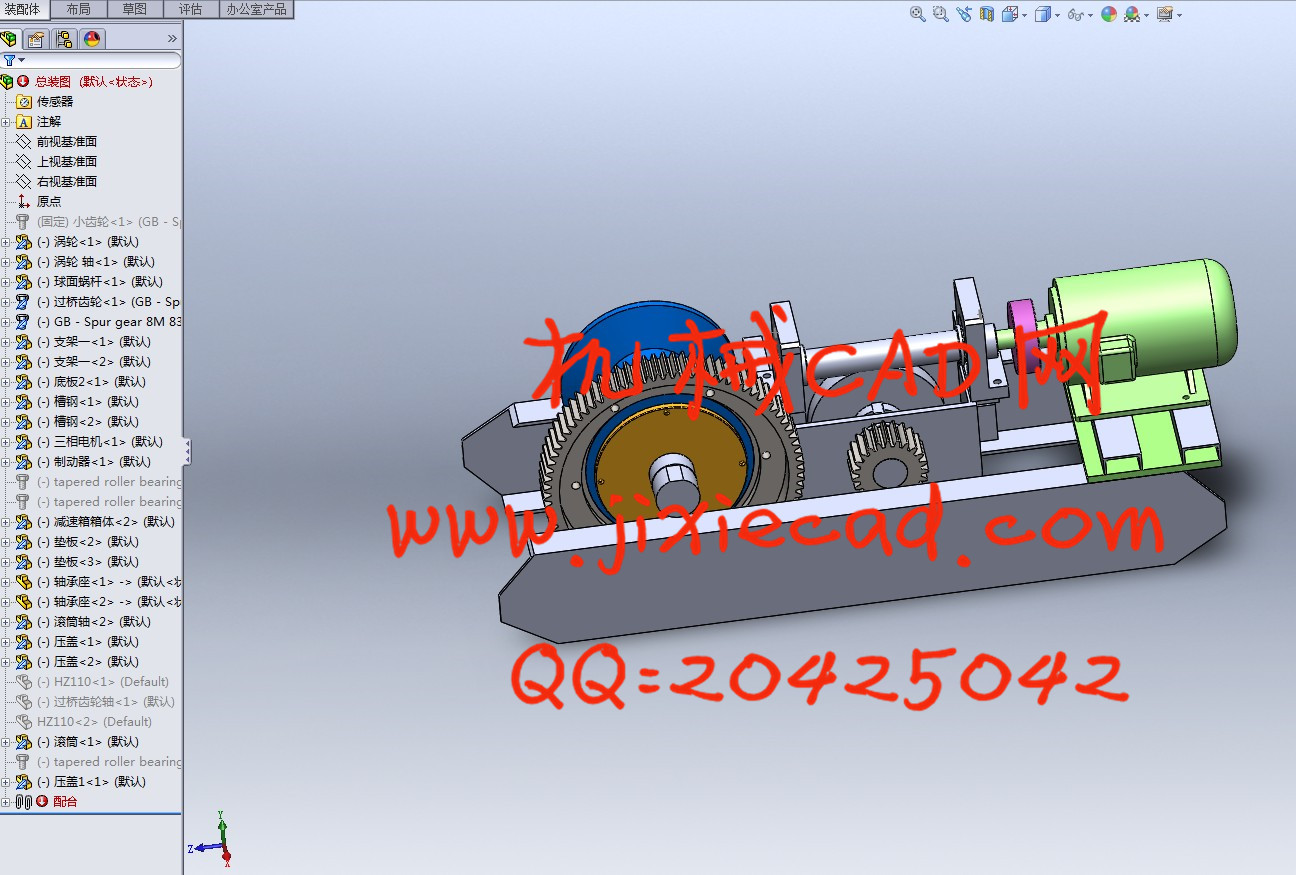Select 前视基准面 in the feature tree
The height and width of the screenshot is (875, 1296).
coord(66,142)
